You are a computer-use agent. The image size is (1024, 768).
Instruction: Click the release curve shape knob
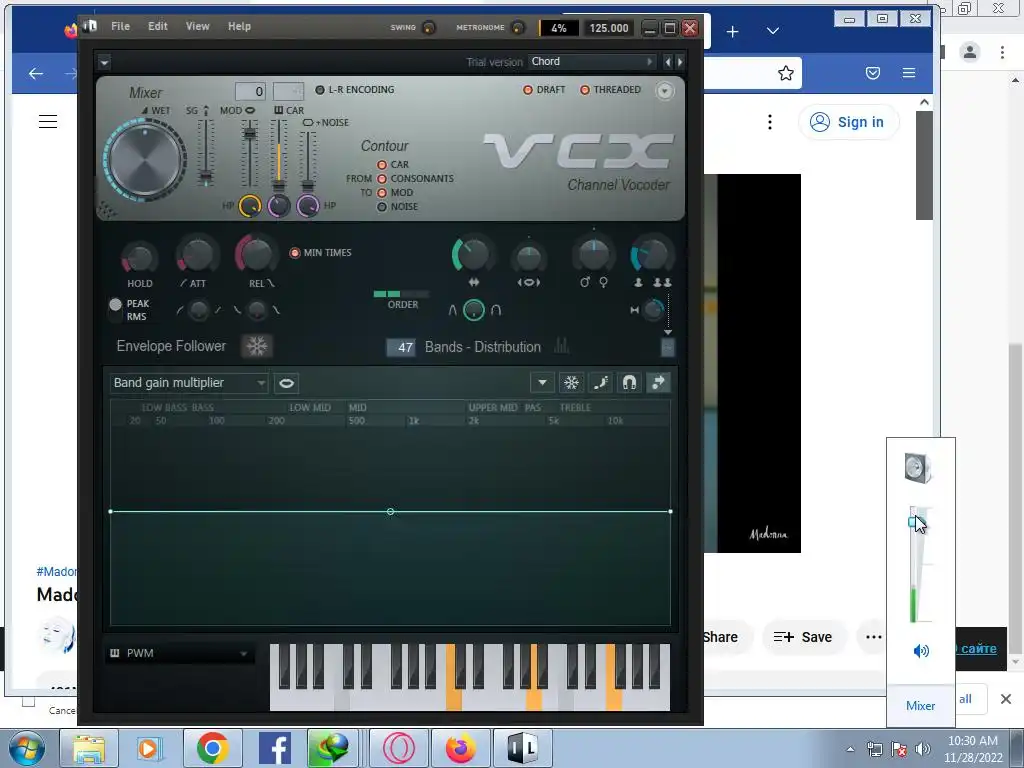(257, 310)
